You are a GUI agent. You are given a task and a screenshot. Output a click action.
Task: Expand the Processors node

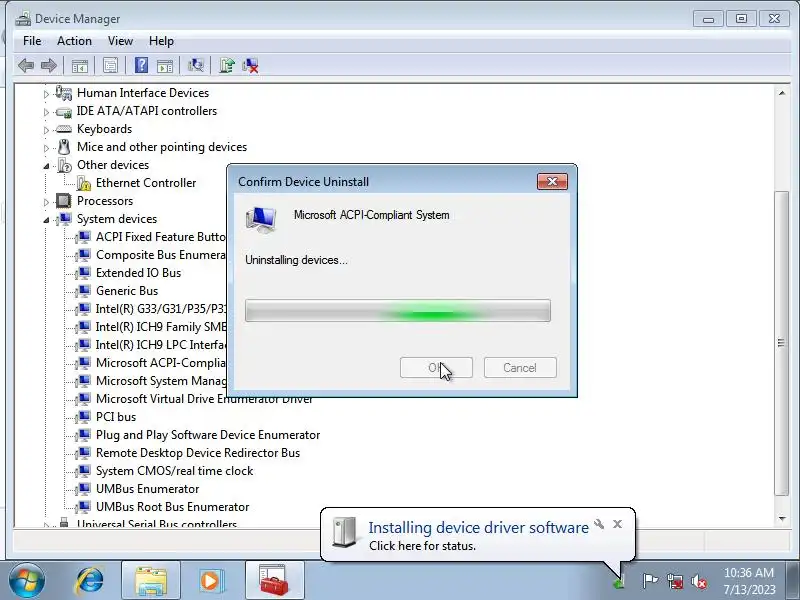coord(46,202)
